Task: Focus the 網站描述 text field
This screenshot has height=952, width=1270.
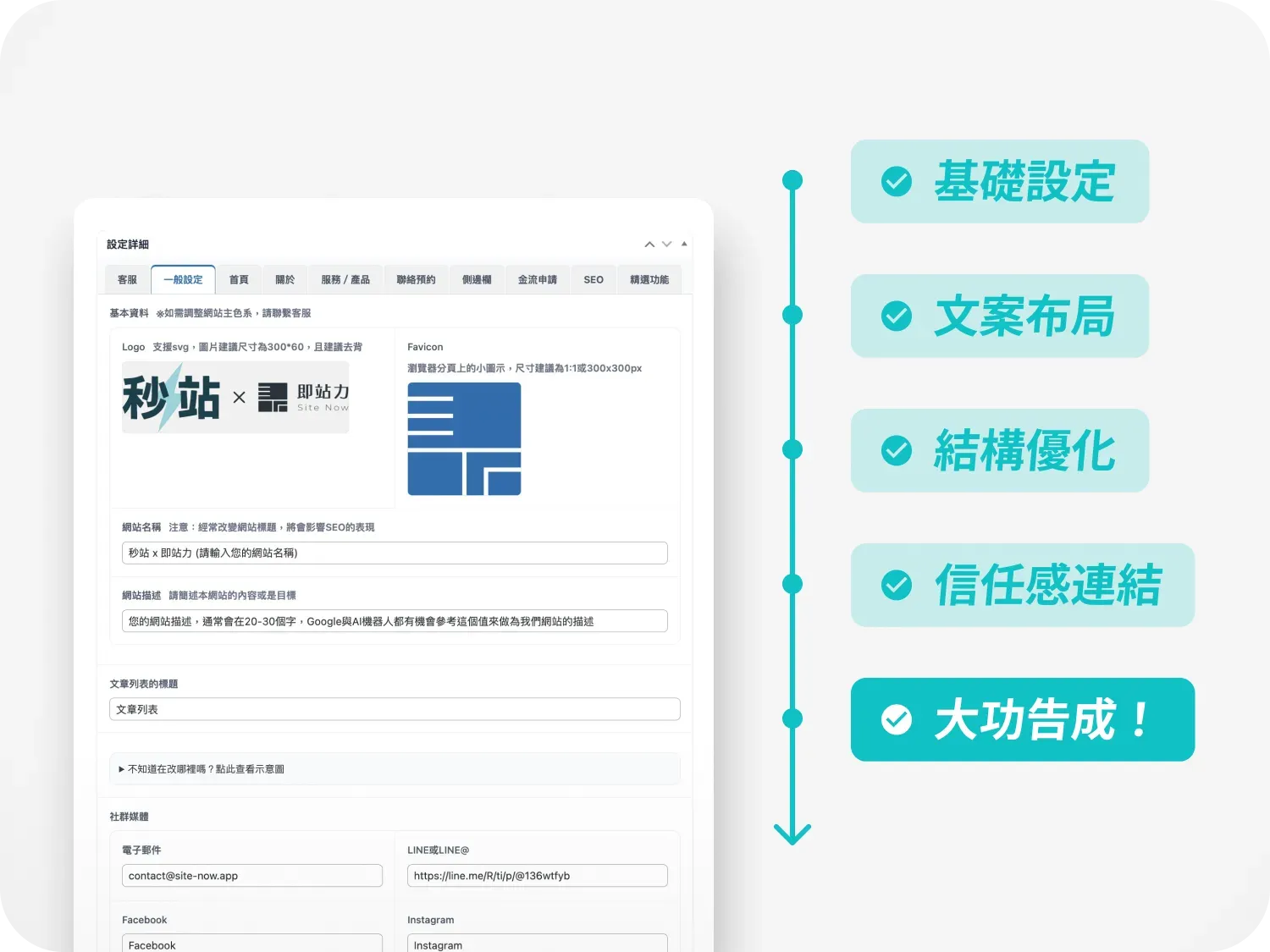Action: (395, 621)
